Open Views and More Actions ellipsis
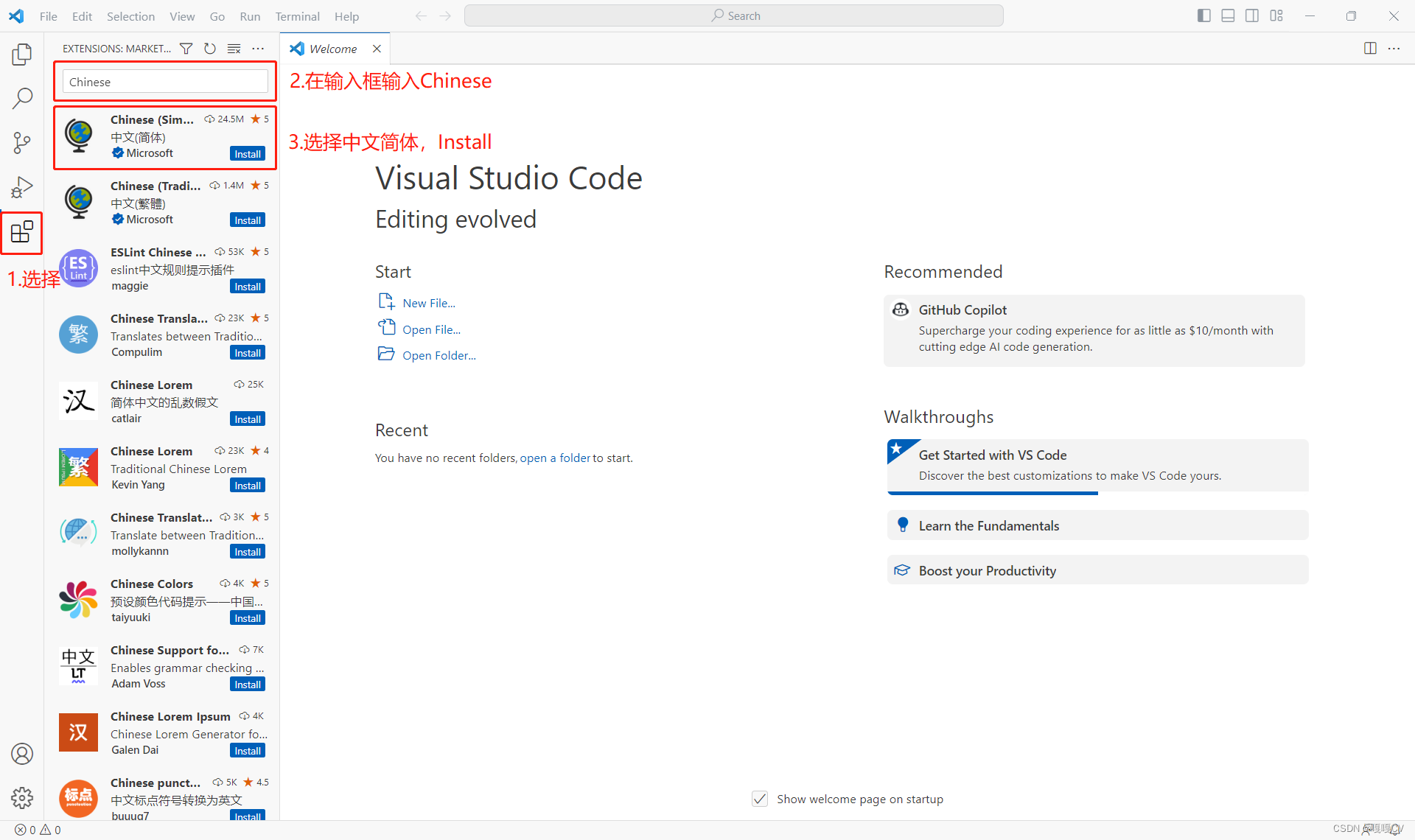The width and height of the screenshot is (1415, 840). click(x=258, y=49)
